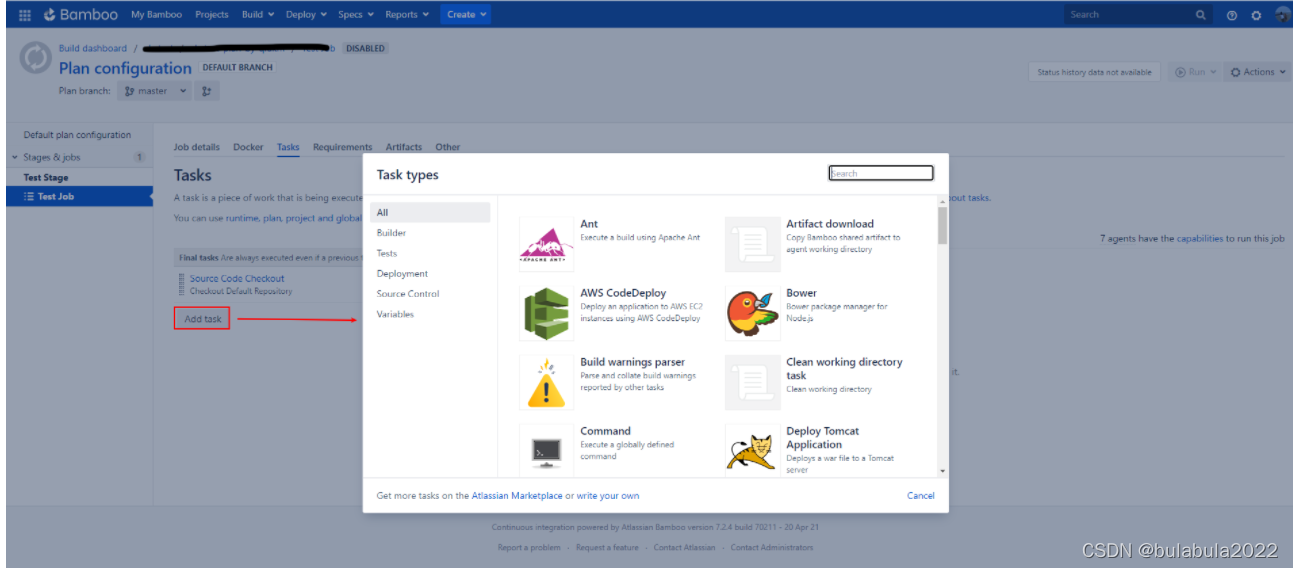Select the Build warnings parser icon
1293x568 pixels.
tap(546, 382)
